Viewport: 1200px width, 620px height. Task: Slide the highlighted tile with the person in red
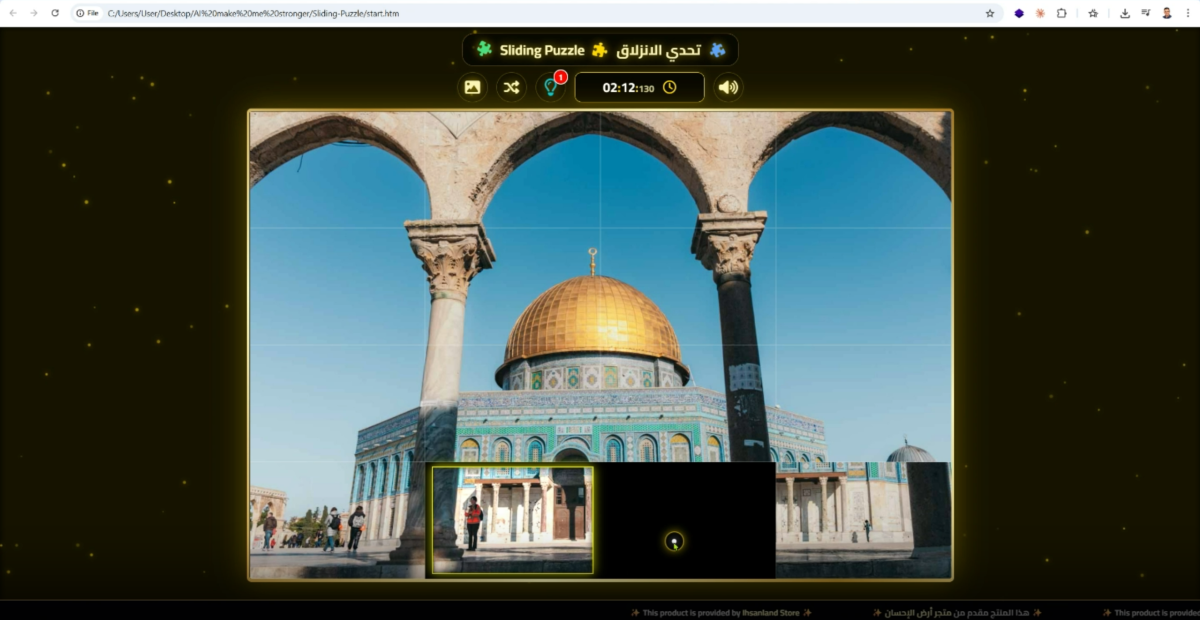click(512, 520)
